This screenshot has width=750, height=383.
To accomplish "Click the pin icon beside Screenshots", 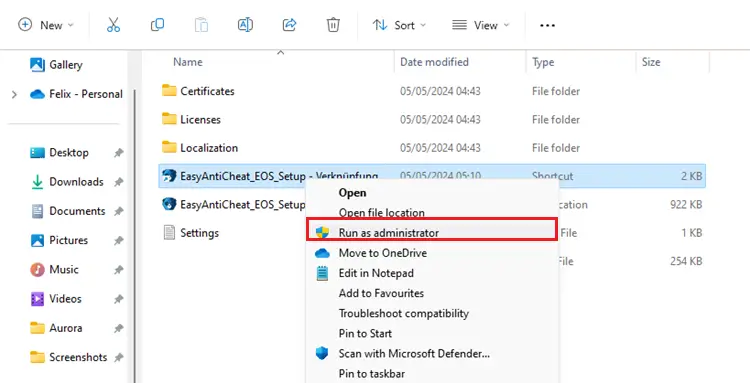I will pyautogui.click(x=118, y=358).
